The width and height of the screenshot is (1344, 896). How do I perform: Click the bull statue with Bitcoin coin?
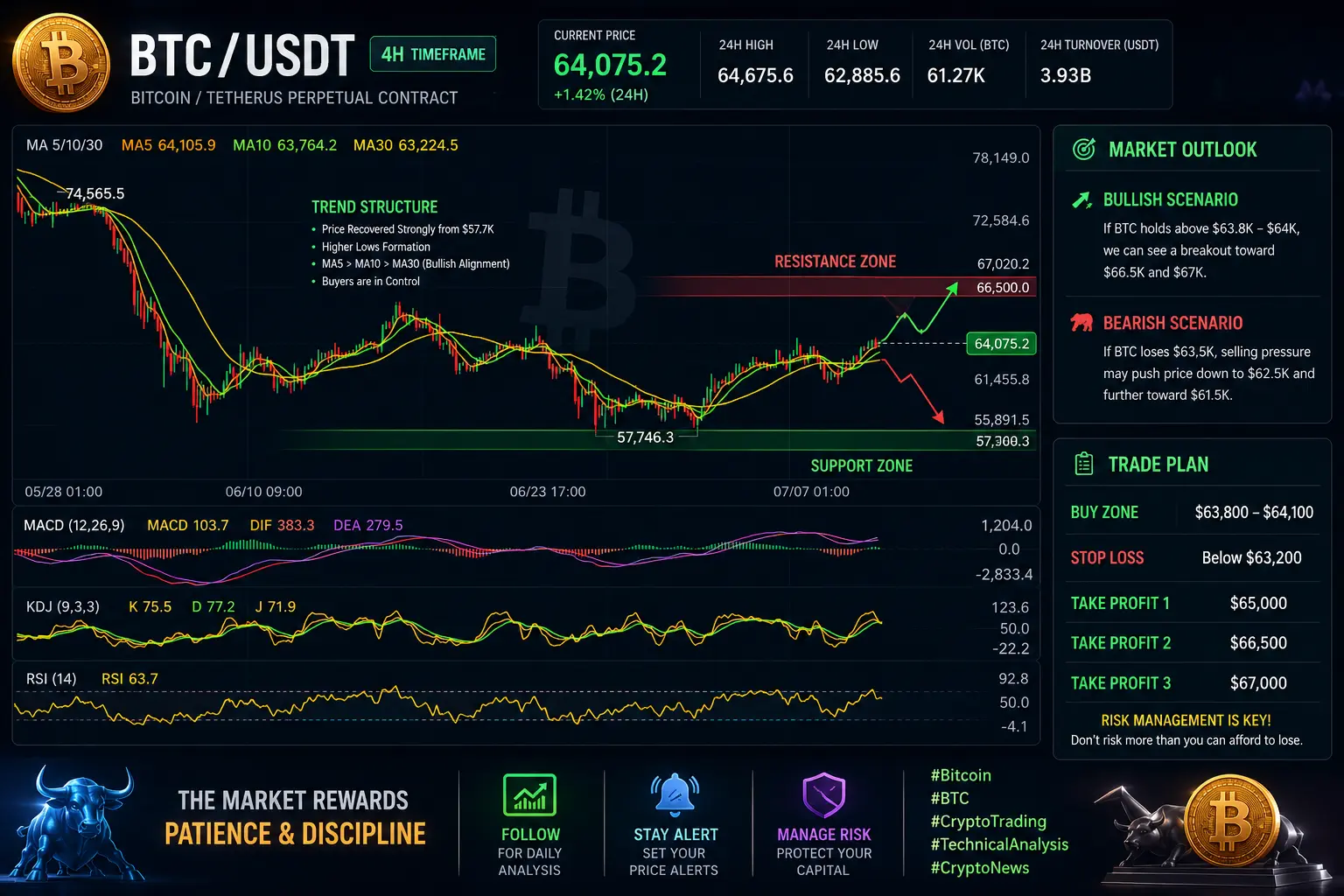[1212, 831]
